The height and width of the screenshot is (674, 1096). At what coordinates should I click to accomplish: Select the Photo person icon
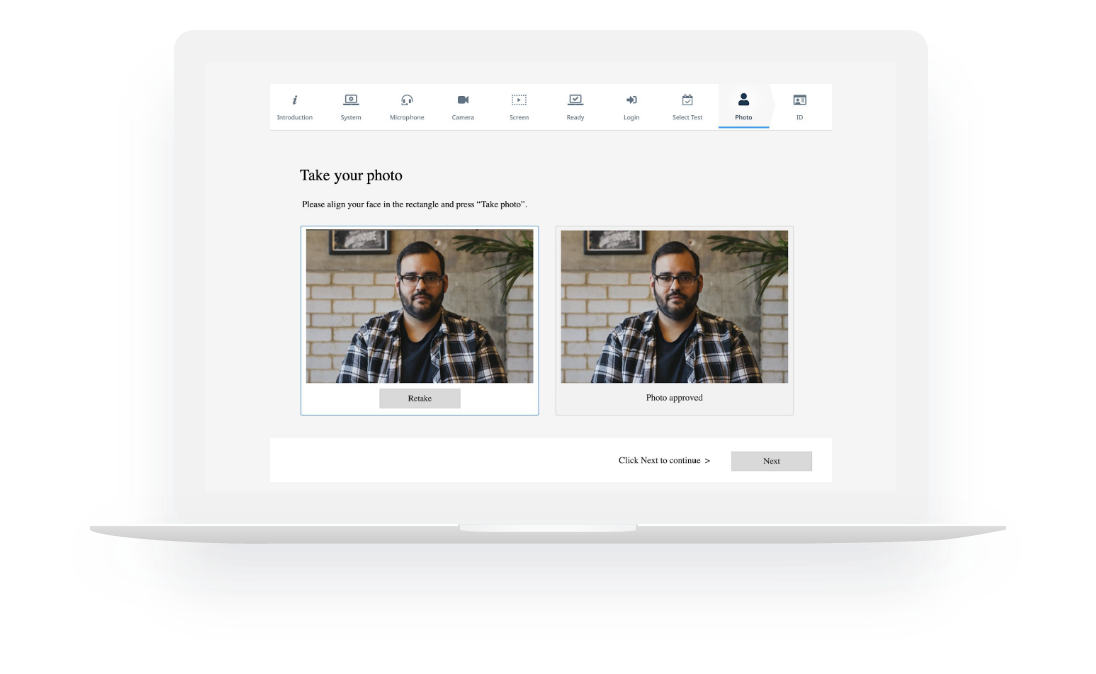743,99
